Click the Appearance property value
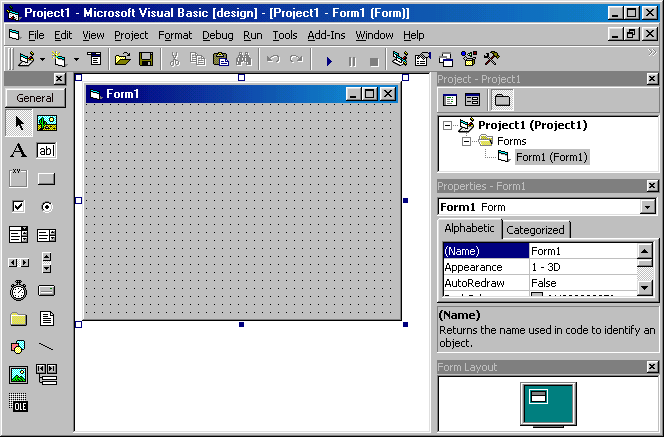This screenshot has height=437, width=664. (x=583, y=267)
